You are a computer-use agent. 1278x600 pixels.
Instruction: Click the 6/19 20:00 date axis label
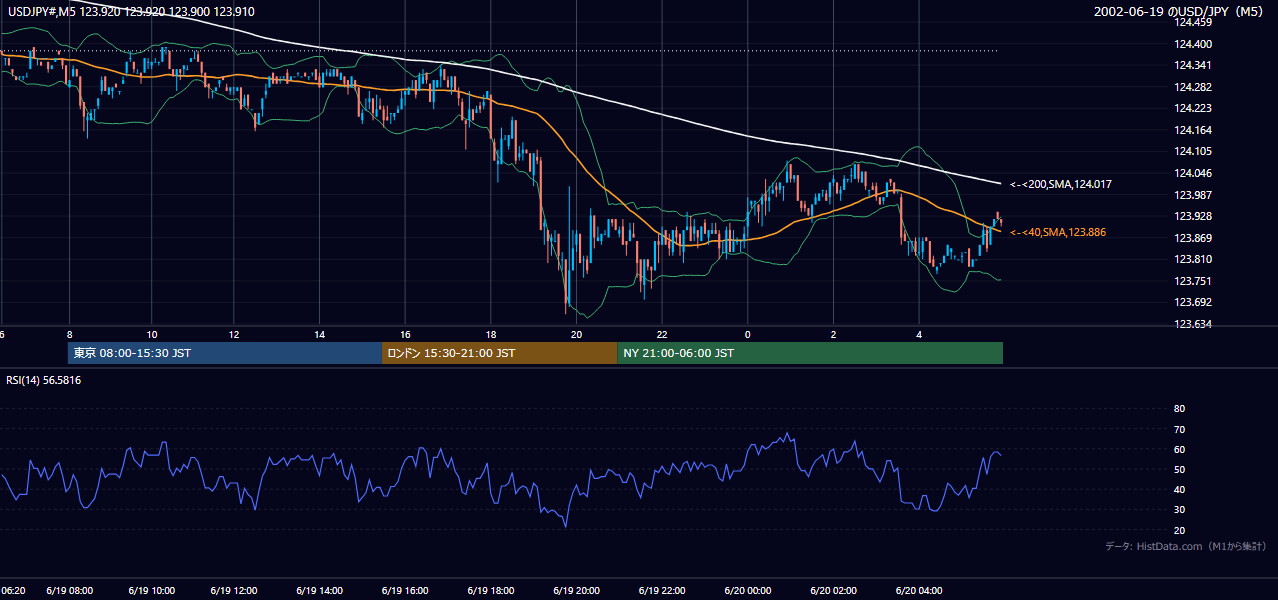coord(576,590)
